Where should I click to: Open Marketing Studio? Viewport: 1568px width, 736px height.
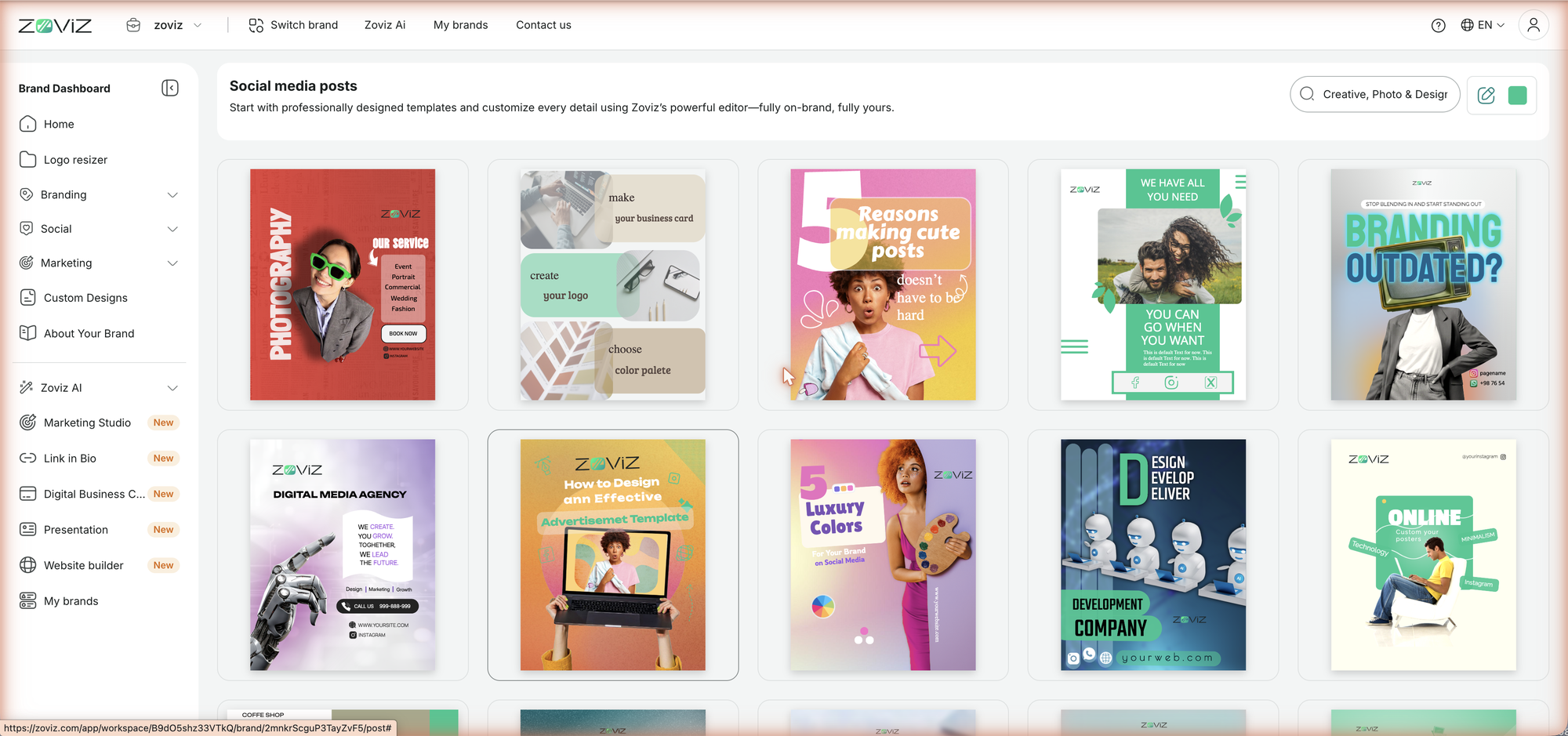point(87,422)
